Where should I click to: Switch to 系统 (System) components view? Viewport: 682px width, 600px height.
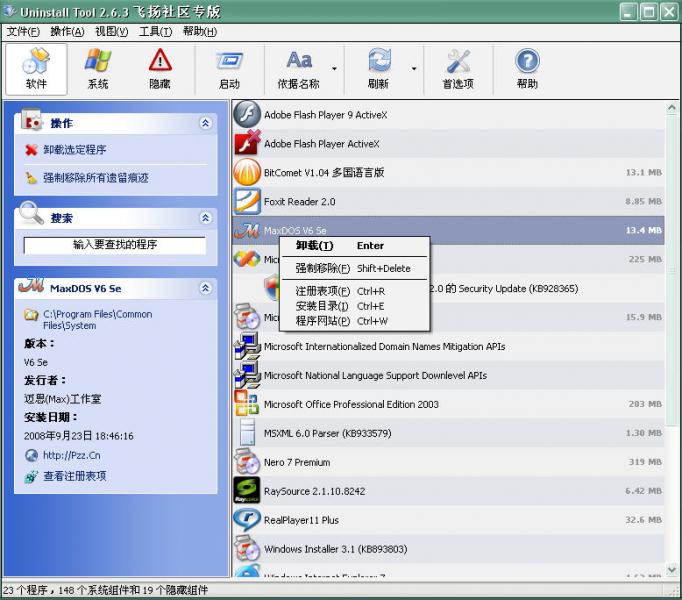pos(98,69)
